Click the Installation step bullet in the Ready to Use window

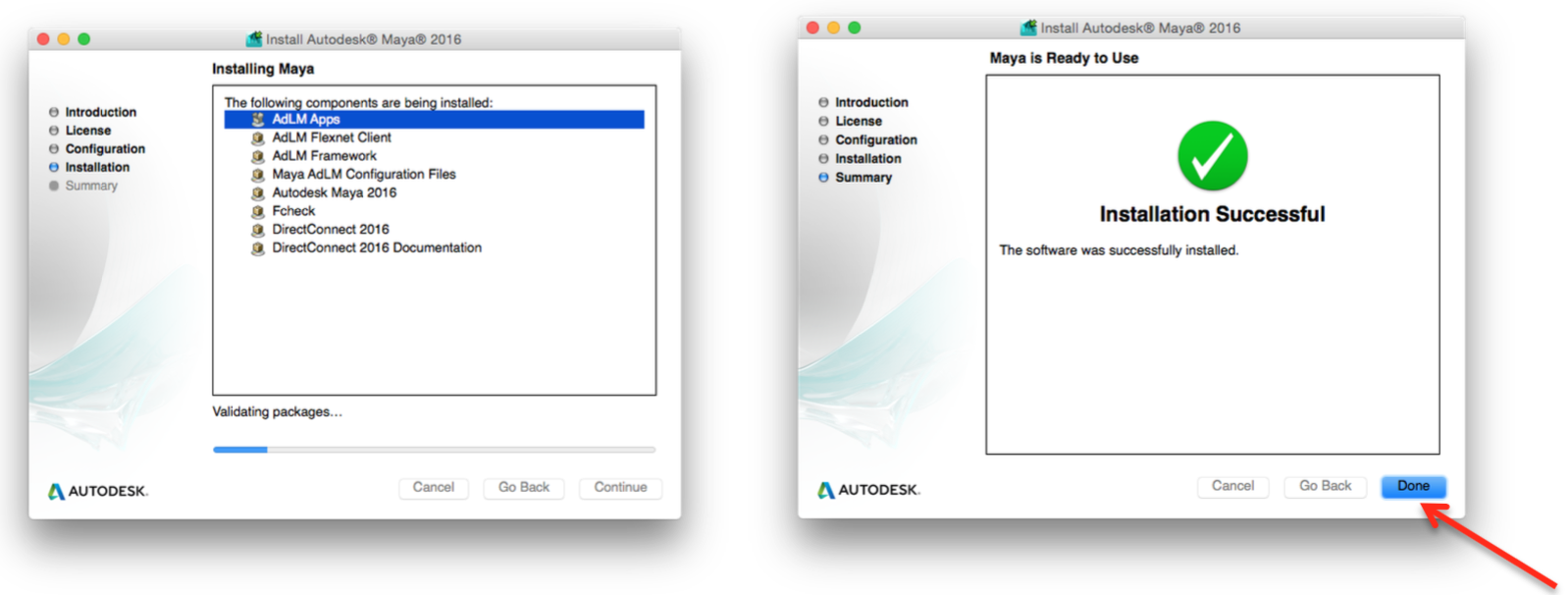[x=823, y=159]
